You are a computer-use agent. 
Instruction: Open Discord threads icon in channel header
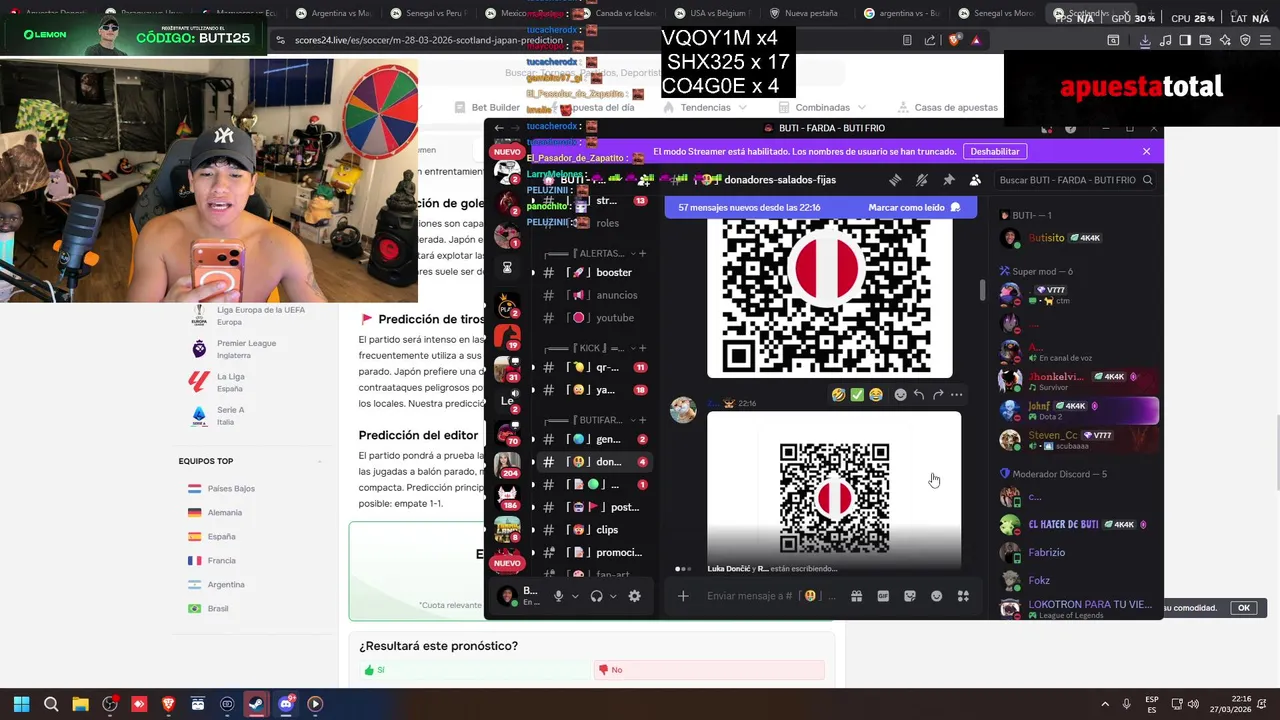pyautogui.click(x=895, y=180)
